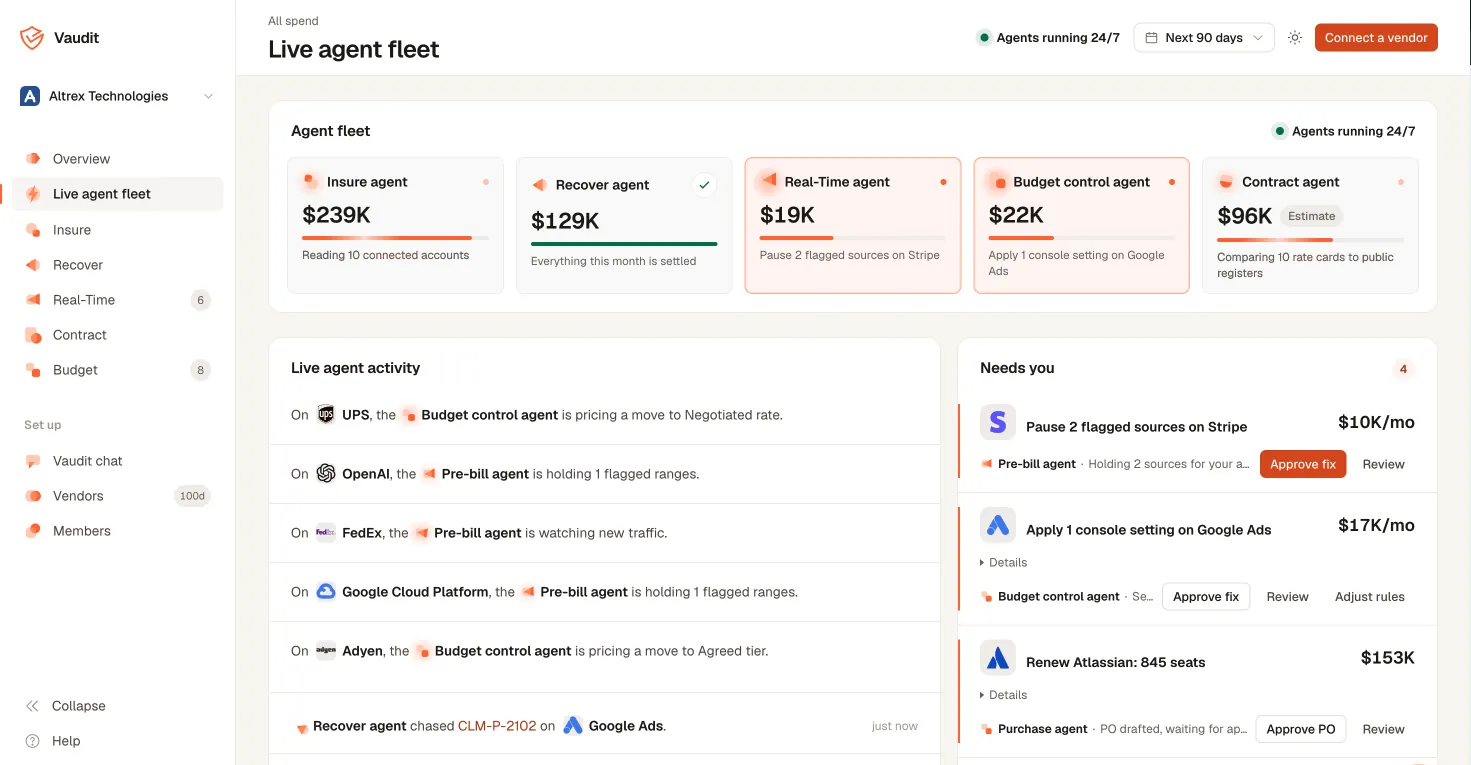The image size is (1471, 765).
Task: Open the Real-Time agent card
Action: [853, 225]
